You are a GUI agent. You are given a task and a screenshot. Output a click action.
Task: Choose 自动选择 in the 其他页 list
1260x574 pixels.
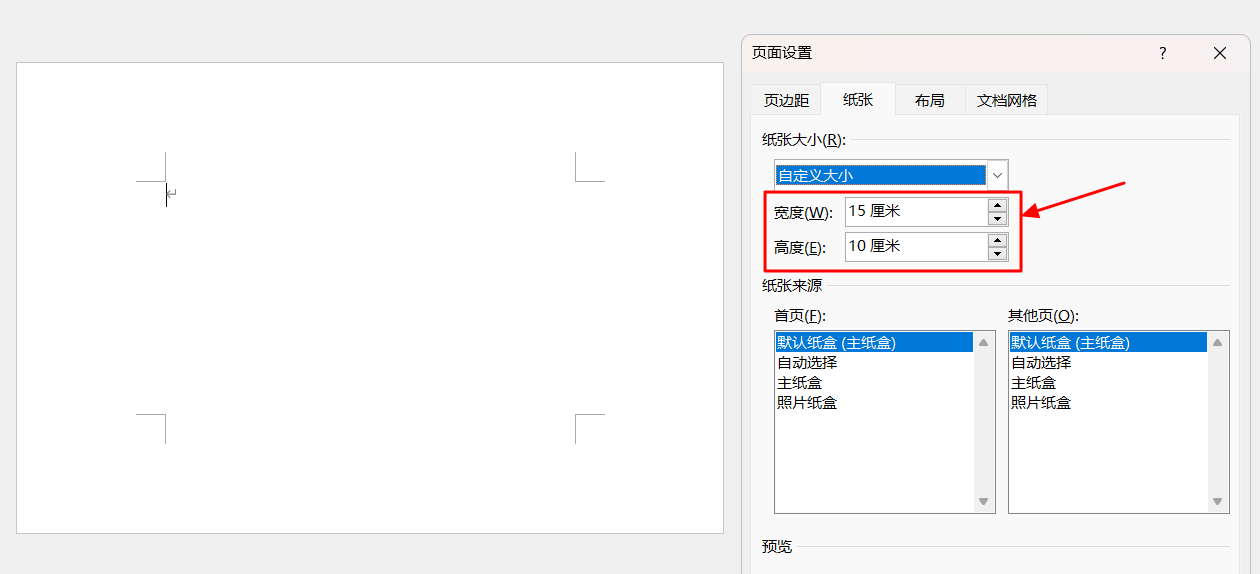[1108, 362]
